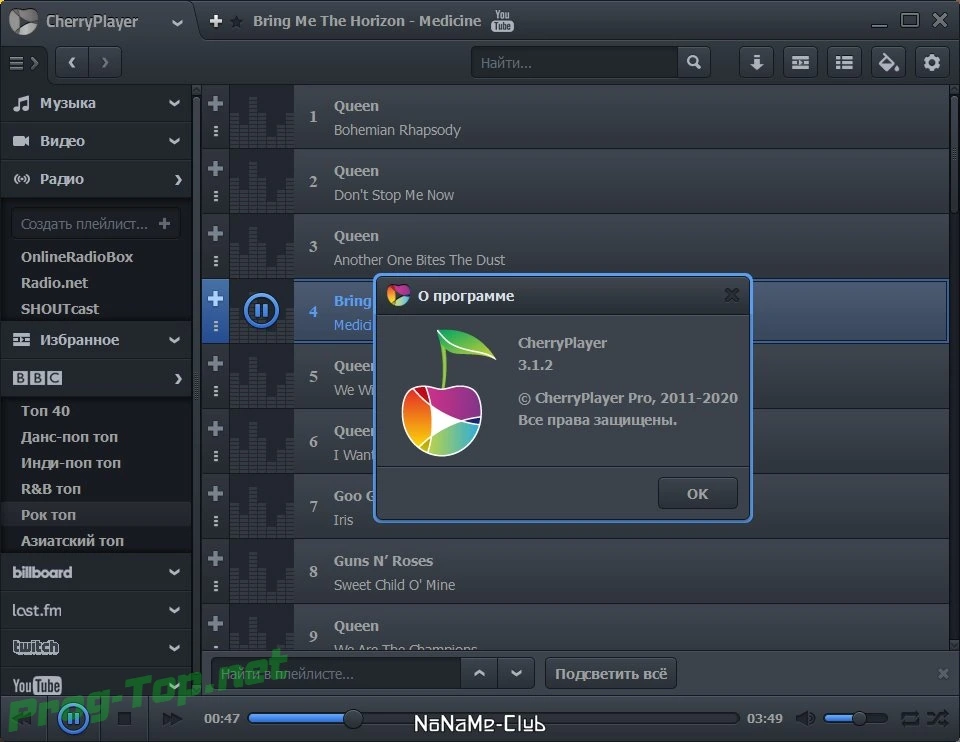The width and height of the screenshot is (960, 742).
Task: Open three-dot menu for Don't Stop Me Now
Action: point(216,196)
